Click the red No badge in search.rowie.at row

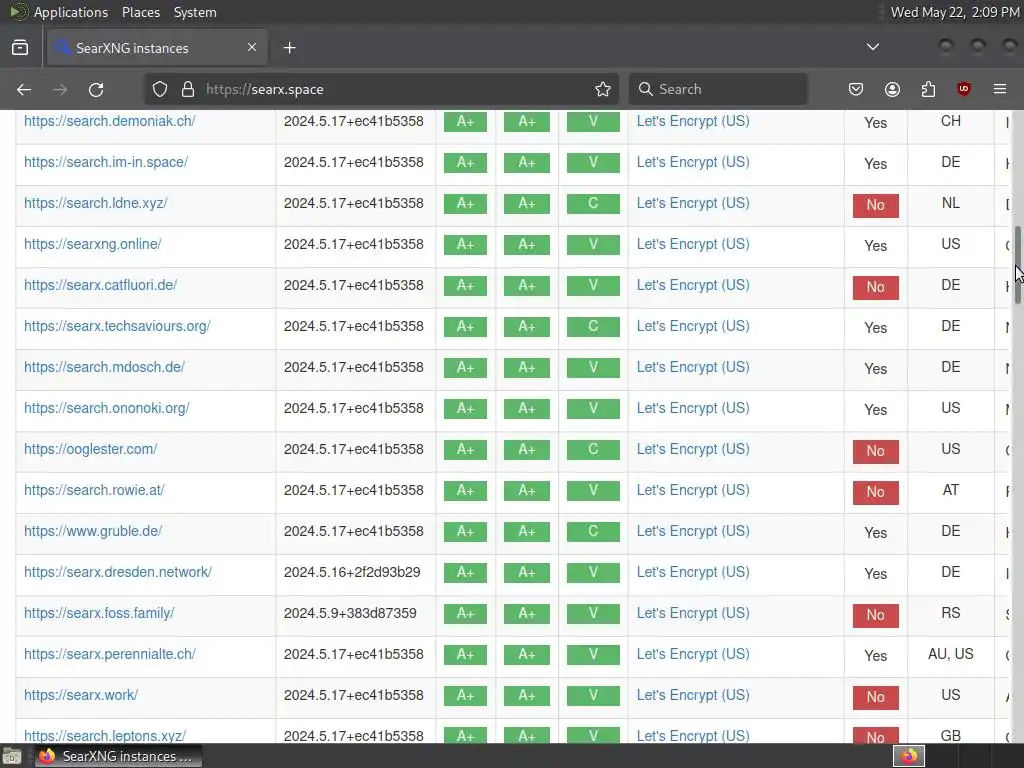[876, 492]
